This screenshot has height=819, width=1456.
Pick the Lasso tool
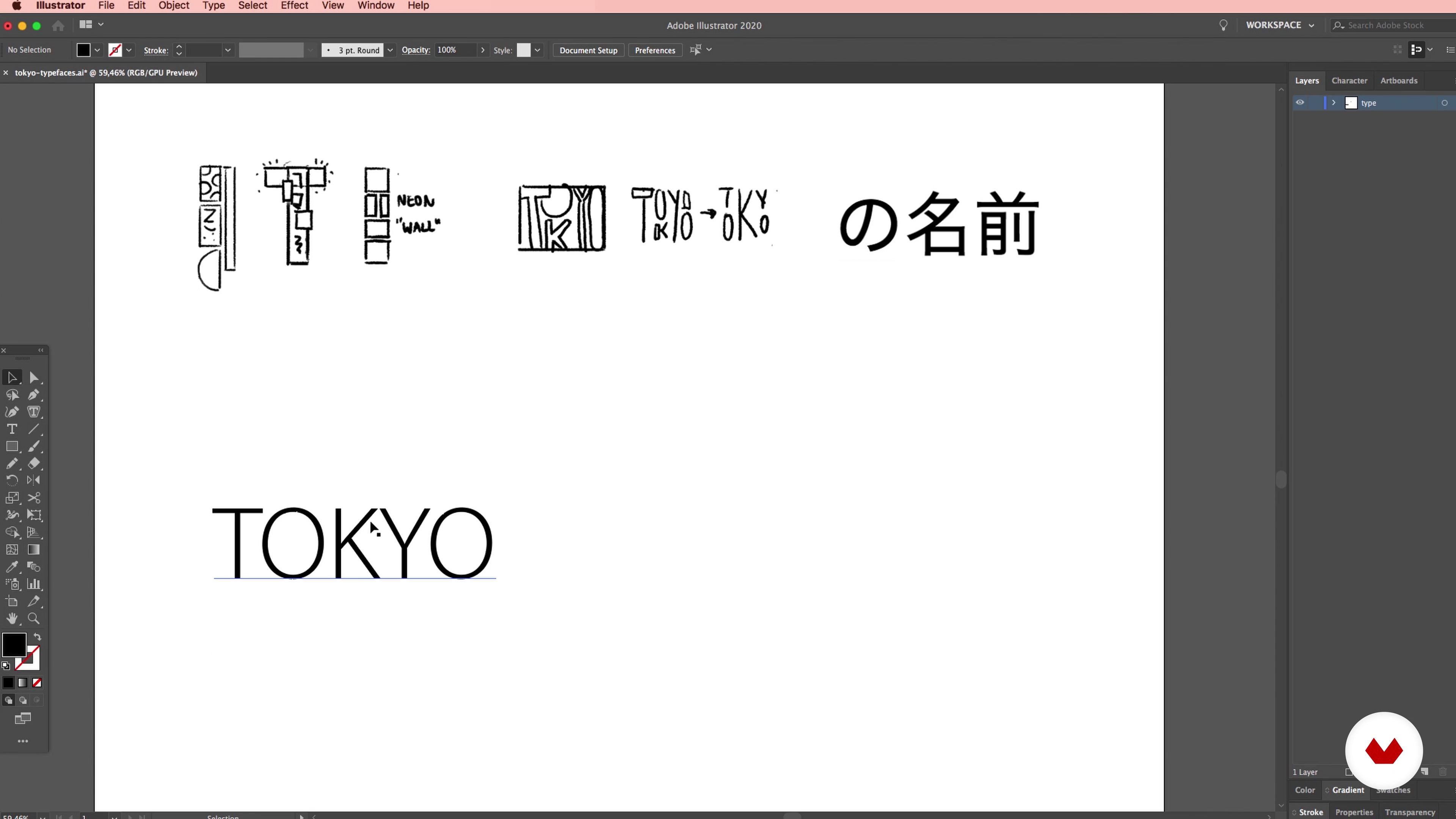12,395
